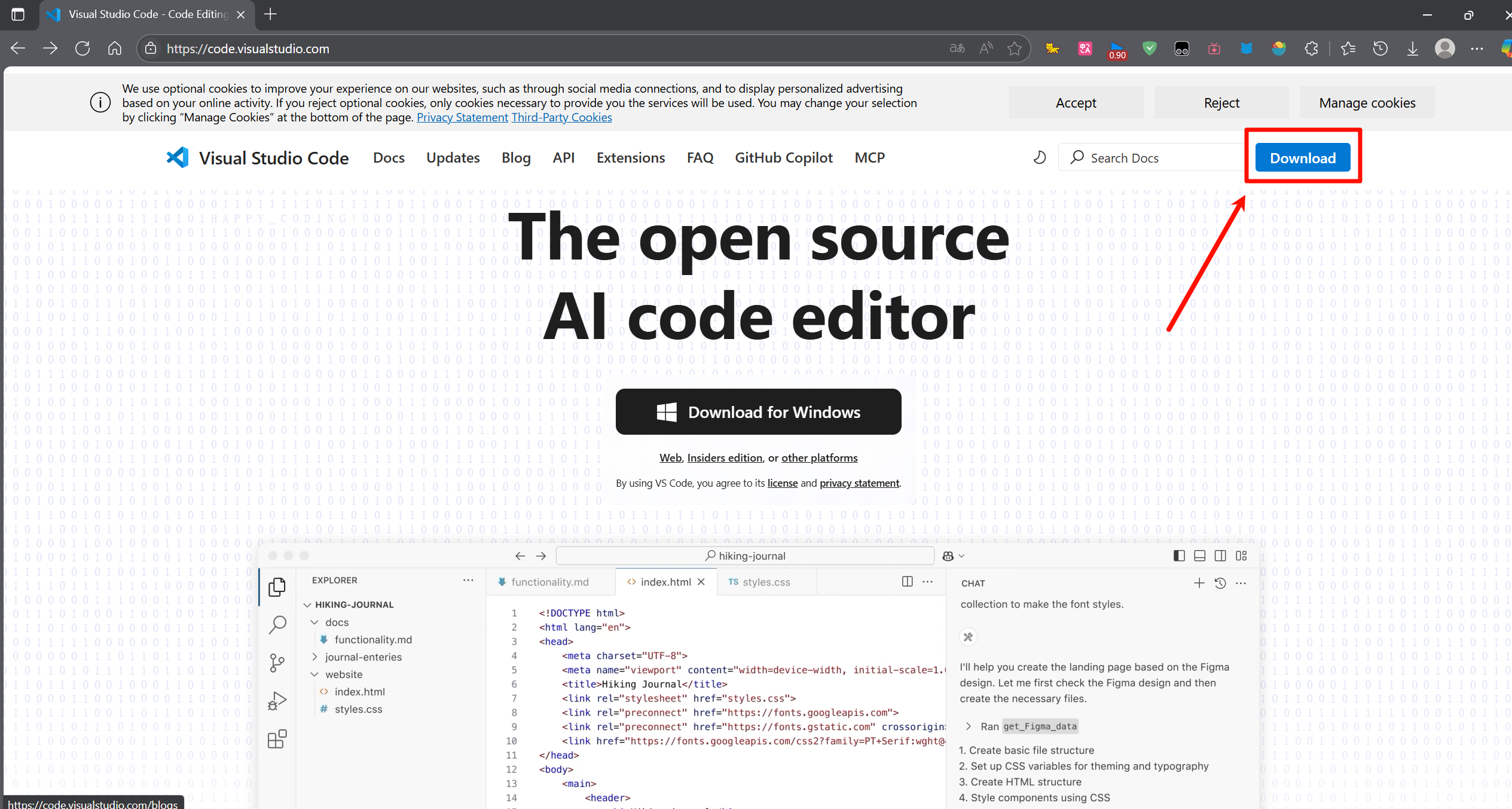Open chat history clock icon
Image resolution: width=1512 pixels, height=809 pixels.
(1220, 583)
